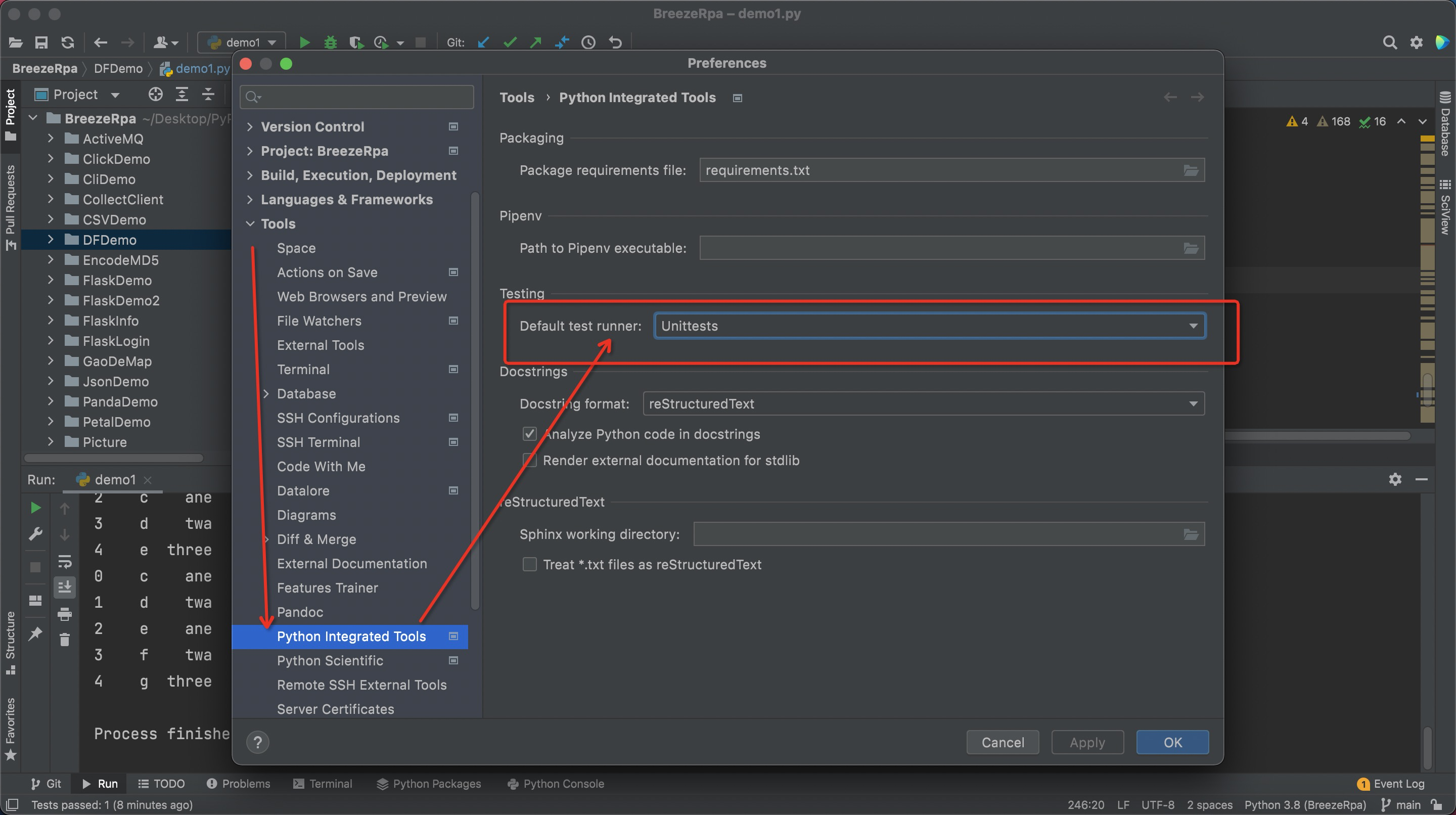Open the Docstring format dropdown
1456x815 pixels.
click(924, 403)
